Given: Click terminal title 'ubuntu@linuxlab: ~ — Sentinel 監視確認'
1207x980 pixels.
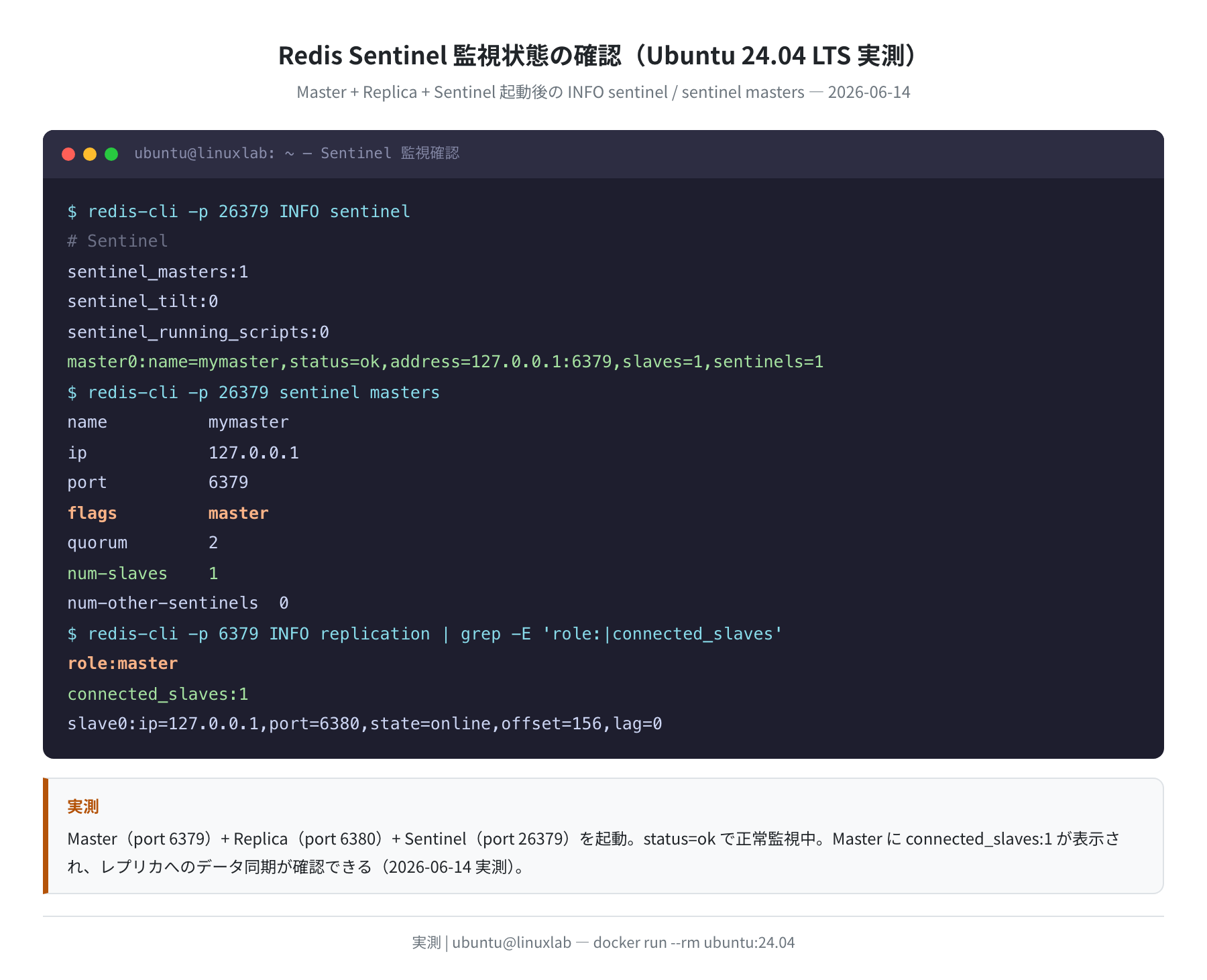Looking at the screenshot, I should [x=296, y=154].
